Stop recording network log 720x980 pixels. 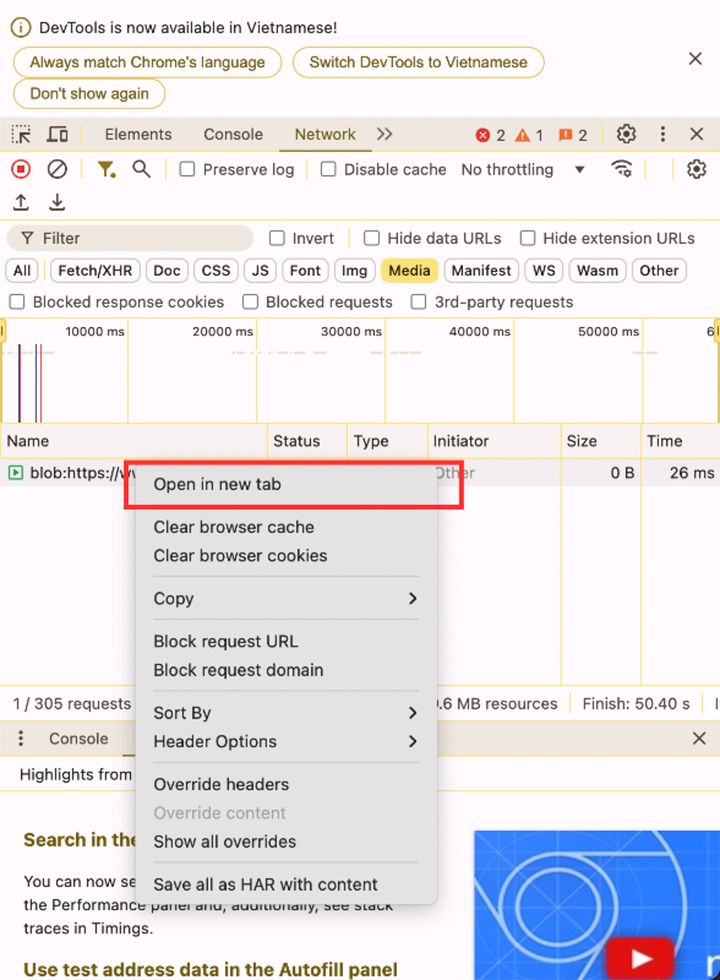[21, 169]
